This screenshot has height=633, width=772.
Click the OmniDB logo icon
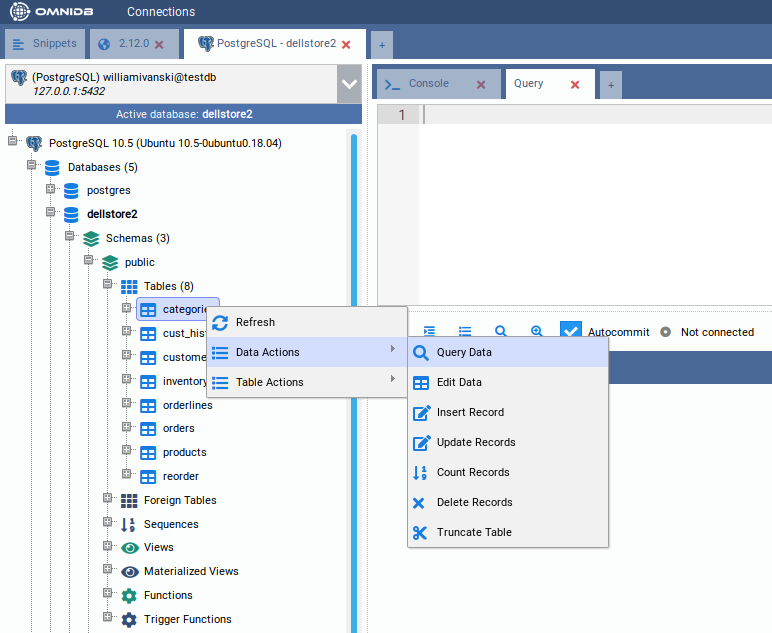[x=20, y=12]
